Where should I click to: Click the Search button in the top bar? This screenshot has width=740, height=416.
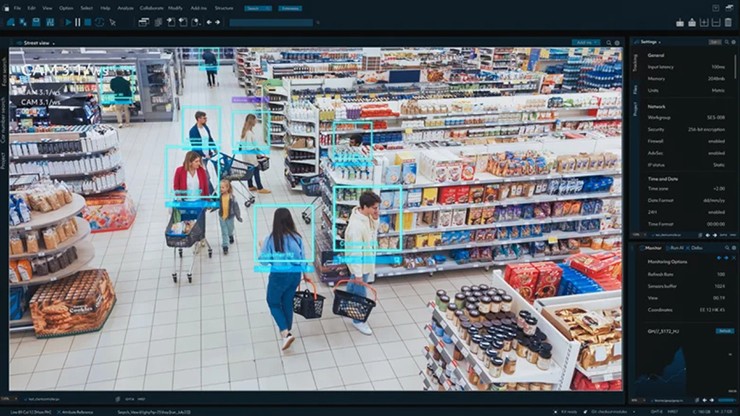(x=257, y=8)
